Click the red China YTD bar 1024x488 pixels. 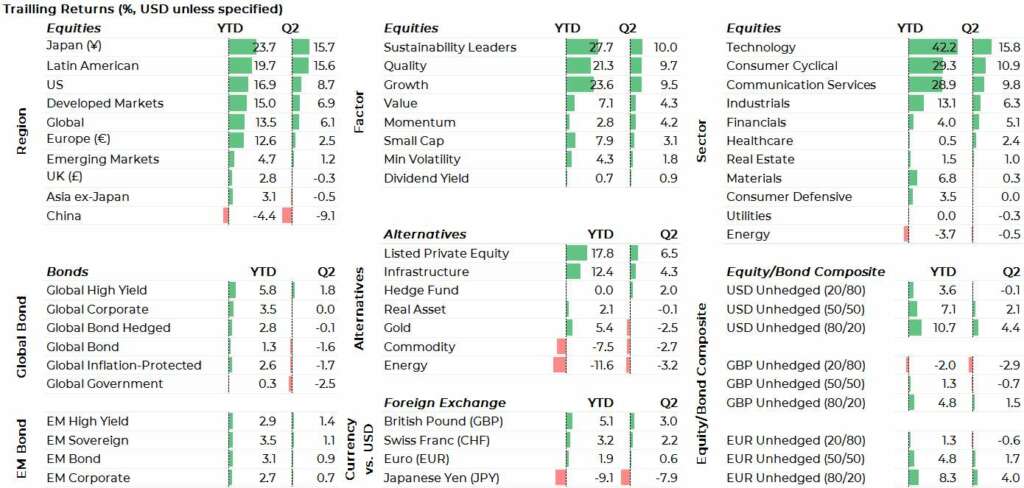[226, 215]
